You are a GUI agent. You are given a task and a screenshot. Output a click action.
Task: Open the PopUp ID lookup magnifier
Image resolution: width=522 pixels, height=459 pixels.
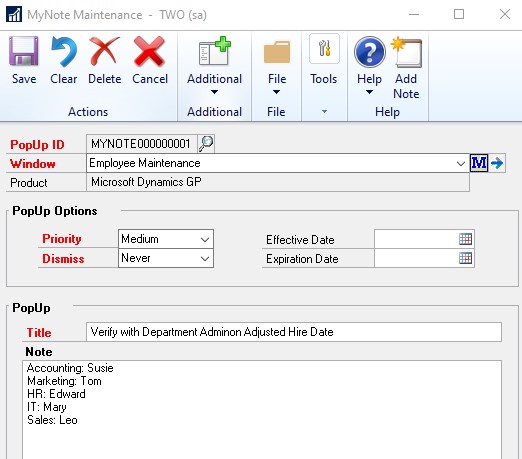tap(206, 144)
